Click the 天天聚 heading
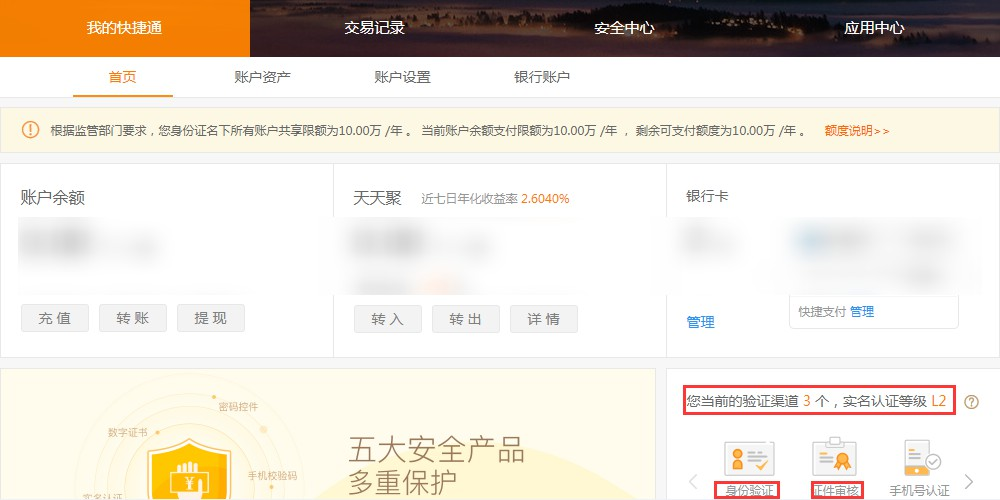 point(378,198)
